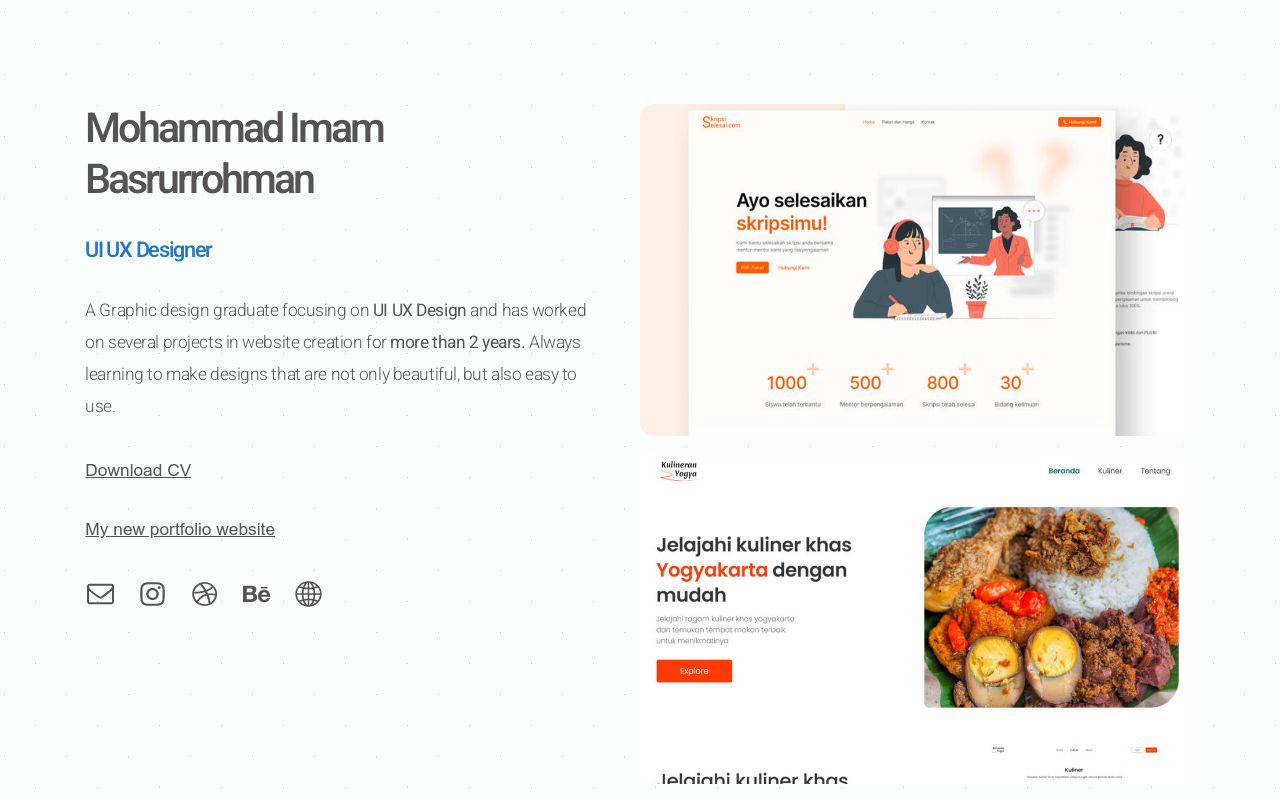Click the Behance icon

pos(256,594)
